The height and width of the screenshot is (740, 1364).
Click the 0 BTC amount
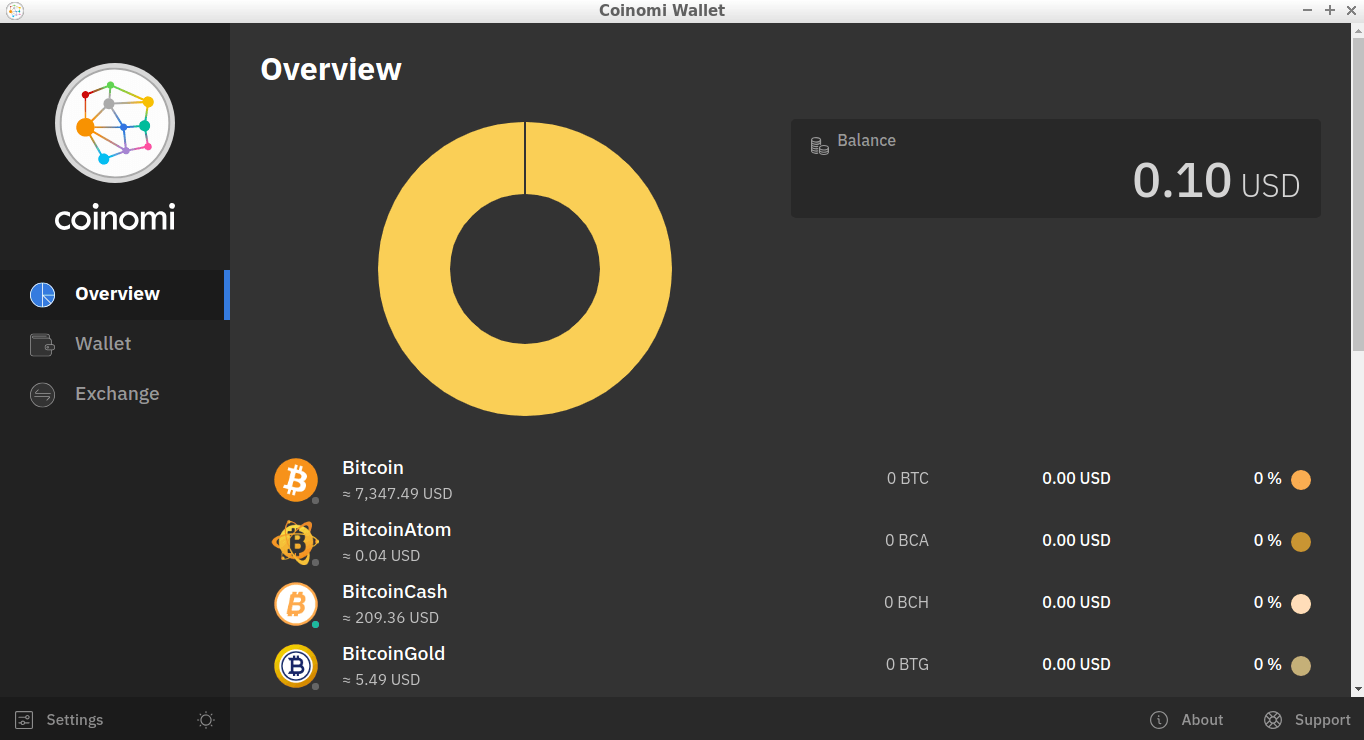click(x=908, y=479)
